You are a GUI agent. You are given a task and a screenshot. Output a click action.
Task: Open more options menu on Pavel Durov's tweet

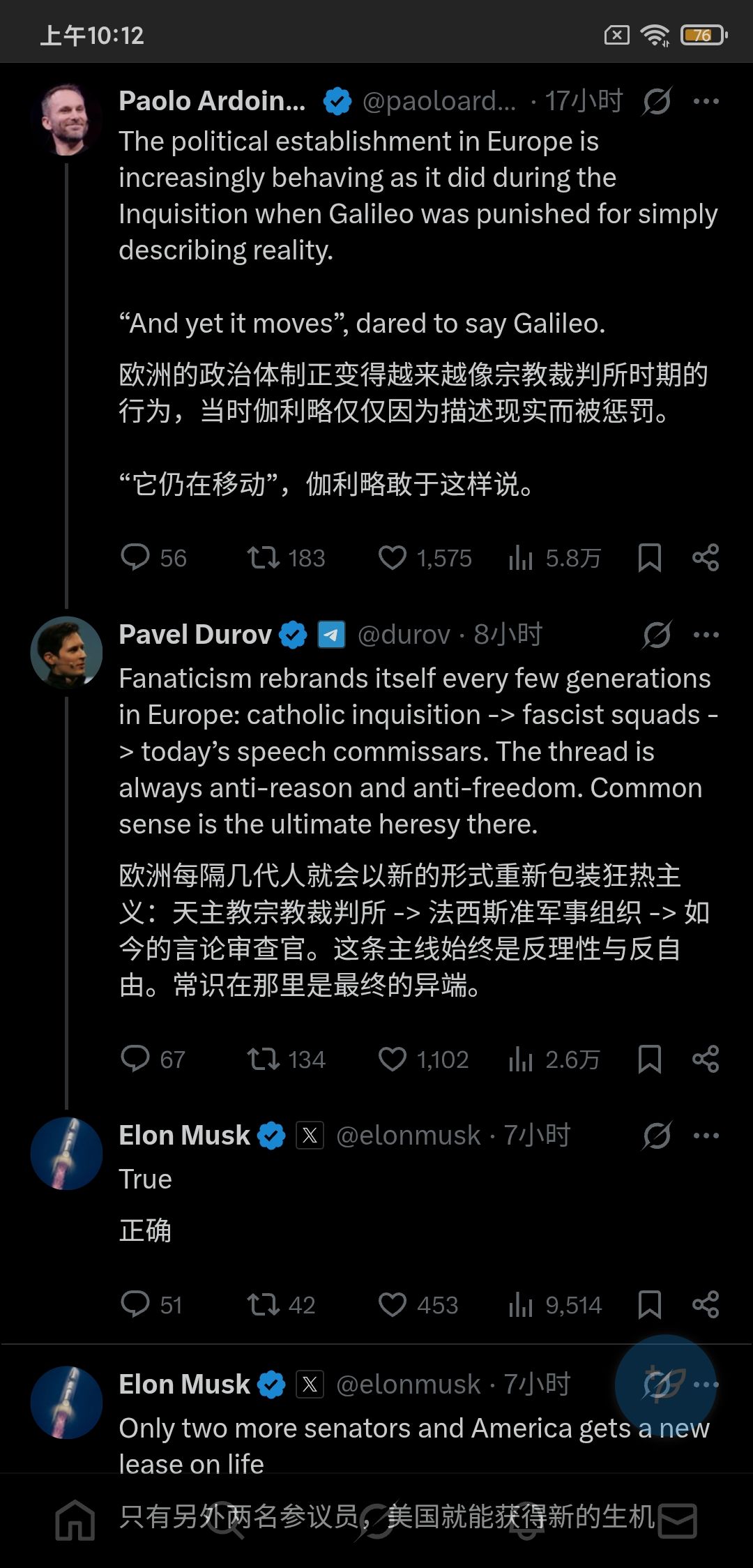pyautogui.click(x=706, y=635)
